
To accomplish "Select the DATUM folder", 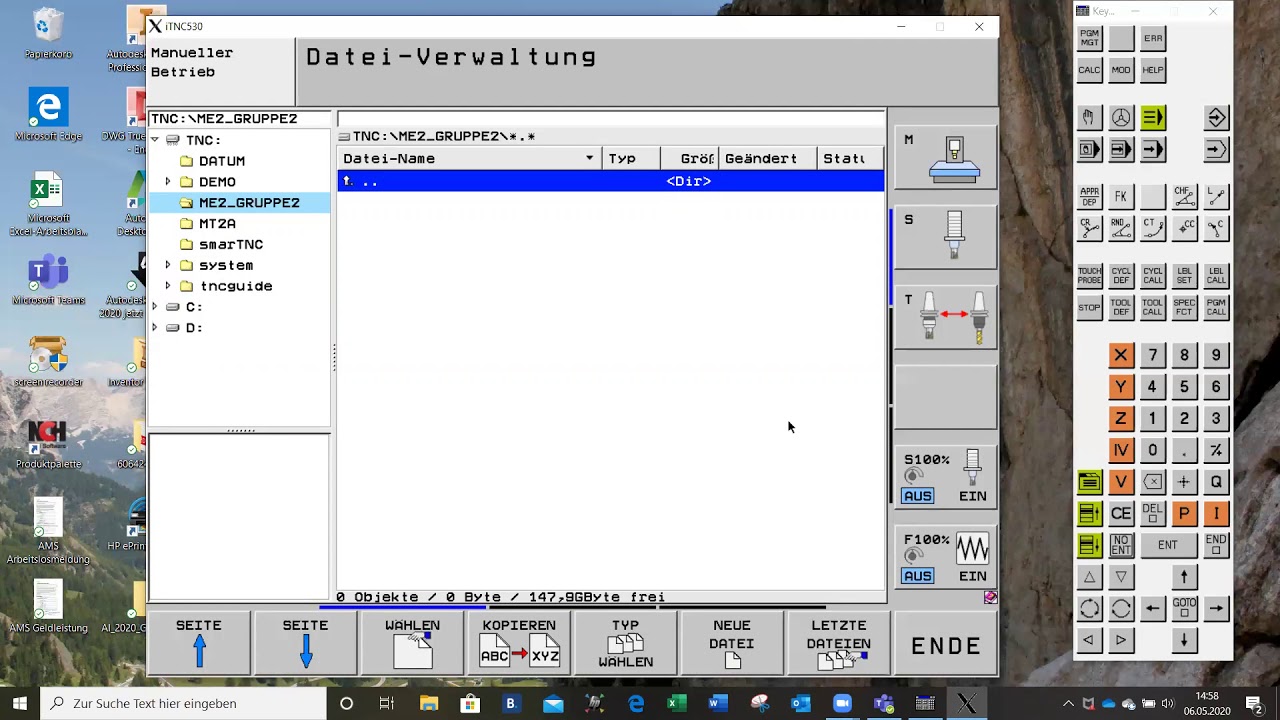I will 221,161.
